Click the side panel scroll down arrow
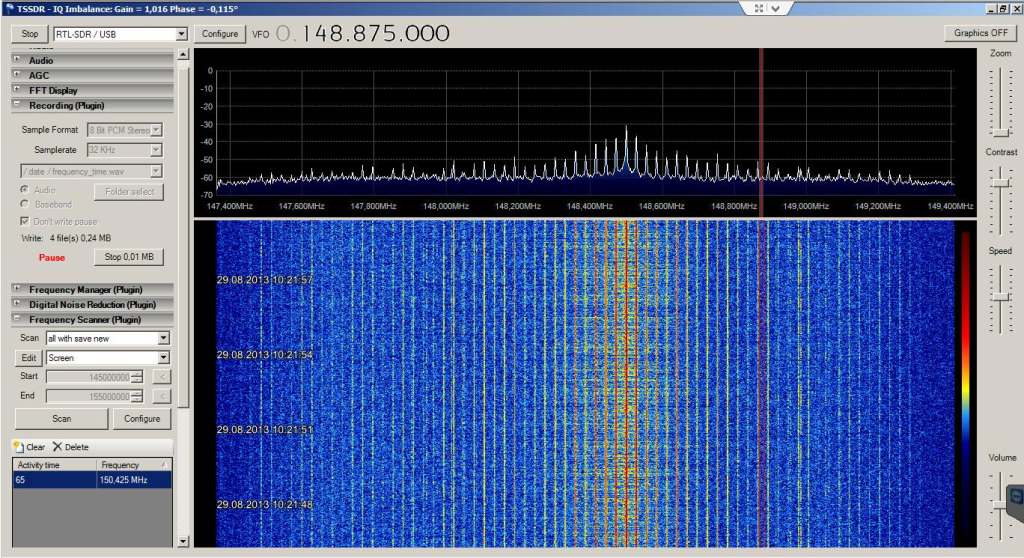This screenshot has height=558, width=1024. 183,541
